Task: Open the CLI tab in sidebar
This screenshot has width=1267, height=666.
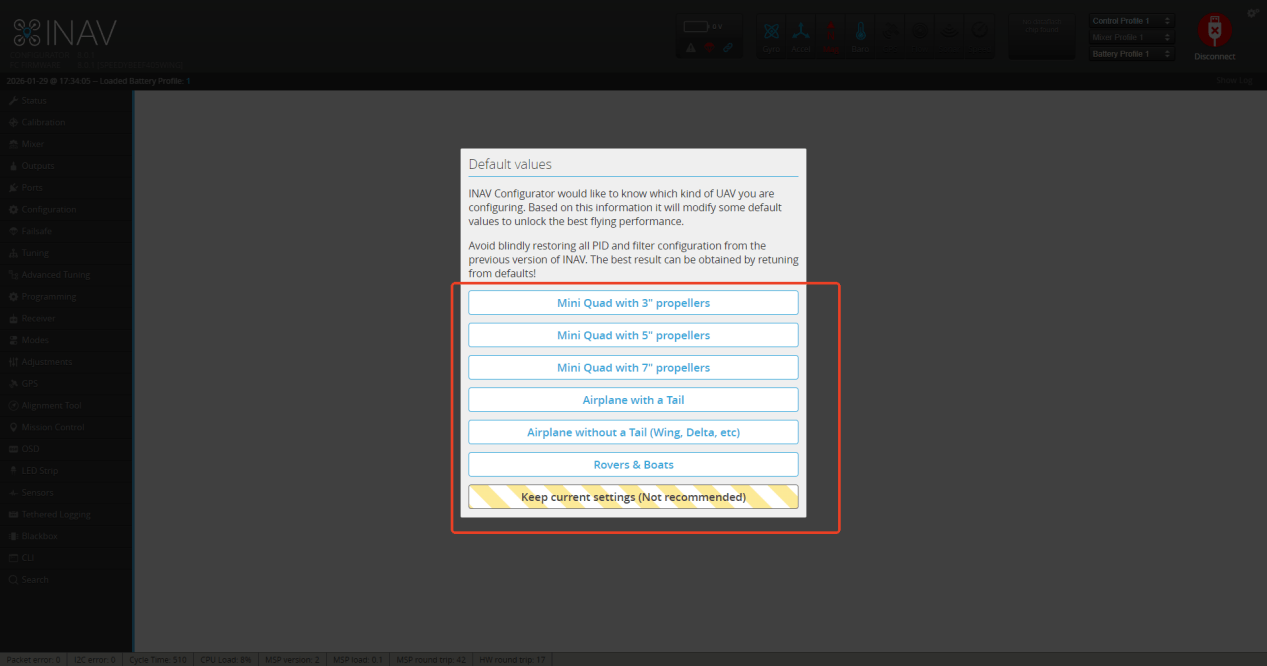Action: pyautogui.click(x=28, y=558)
